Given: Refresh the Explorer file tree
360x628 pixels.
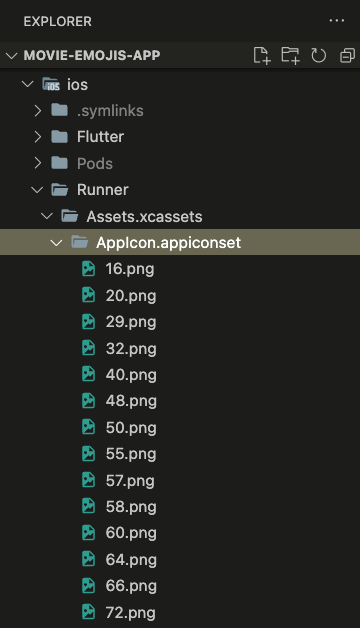Looking at the screenshot, I should 318,55.
